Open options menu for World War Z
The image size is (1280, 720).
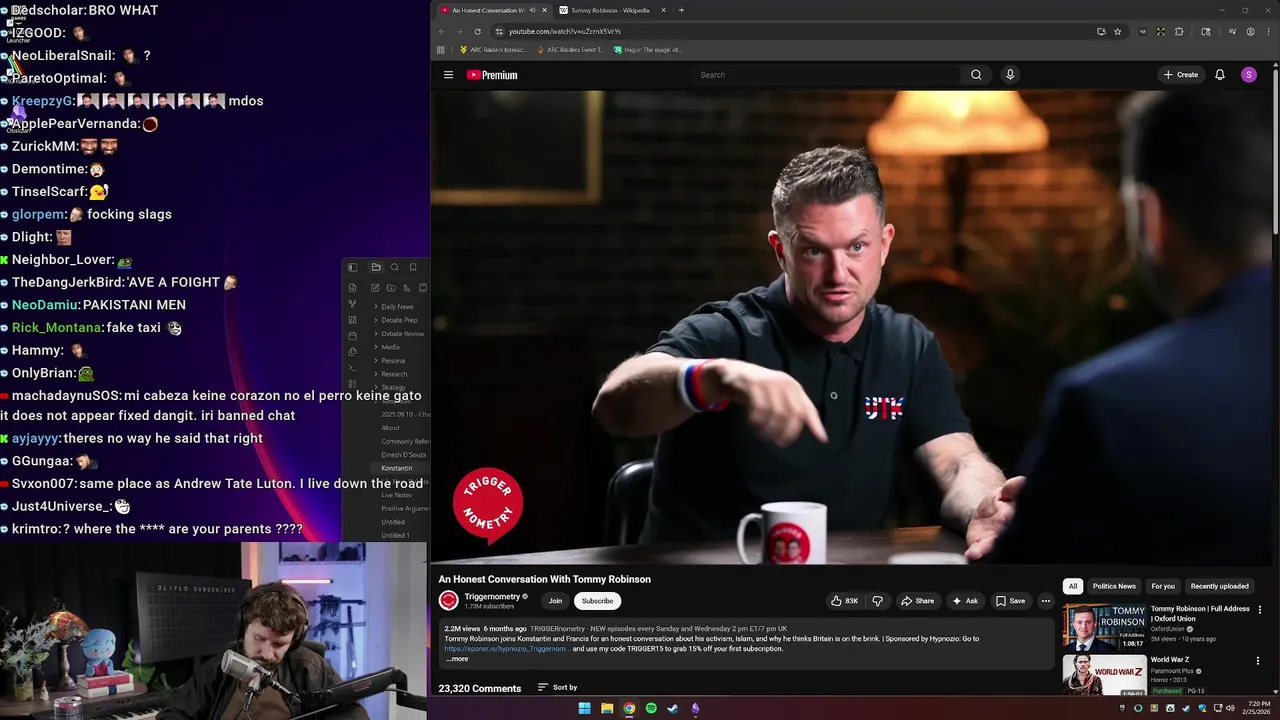(1258, 661)
